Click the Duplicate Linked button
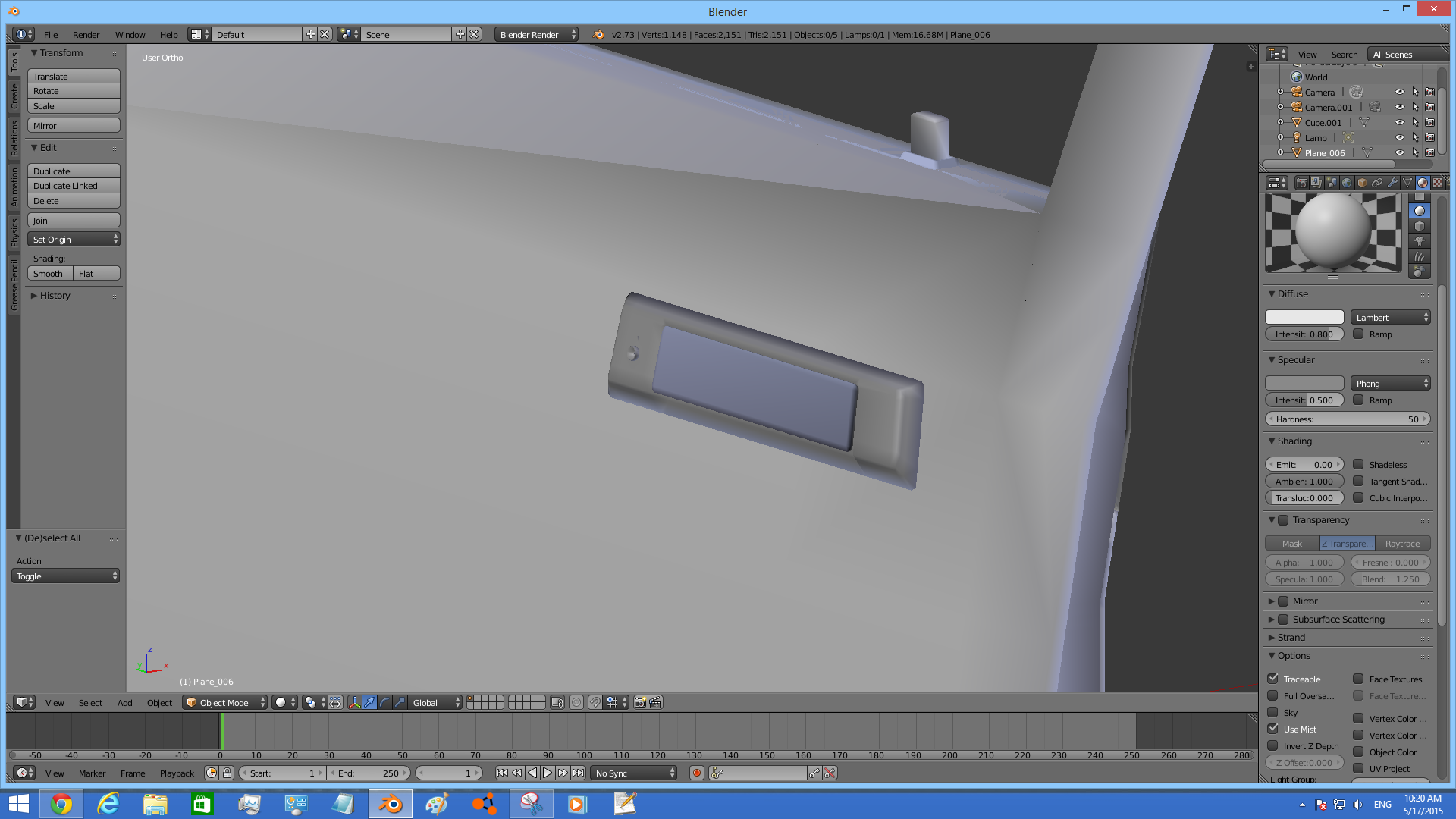This screenshot has height=819, width=1456. (74, 187)
